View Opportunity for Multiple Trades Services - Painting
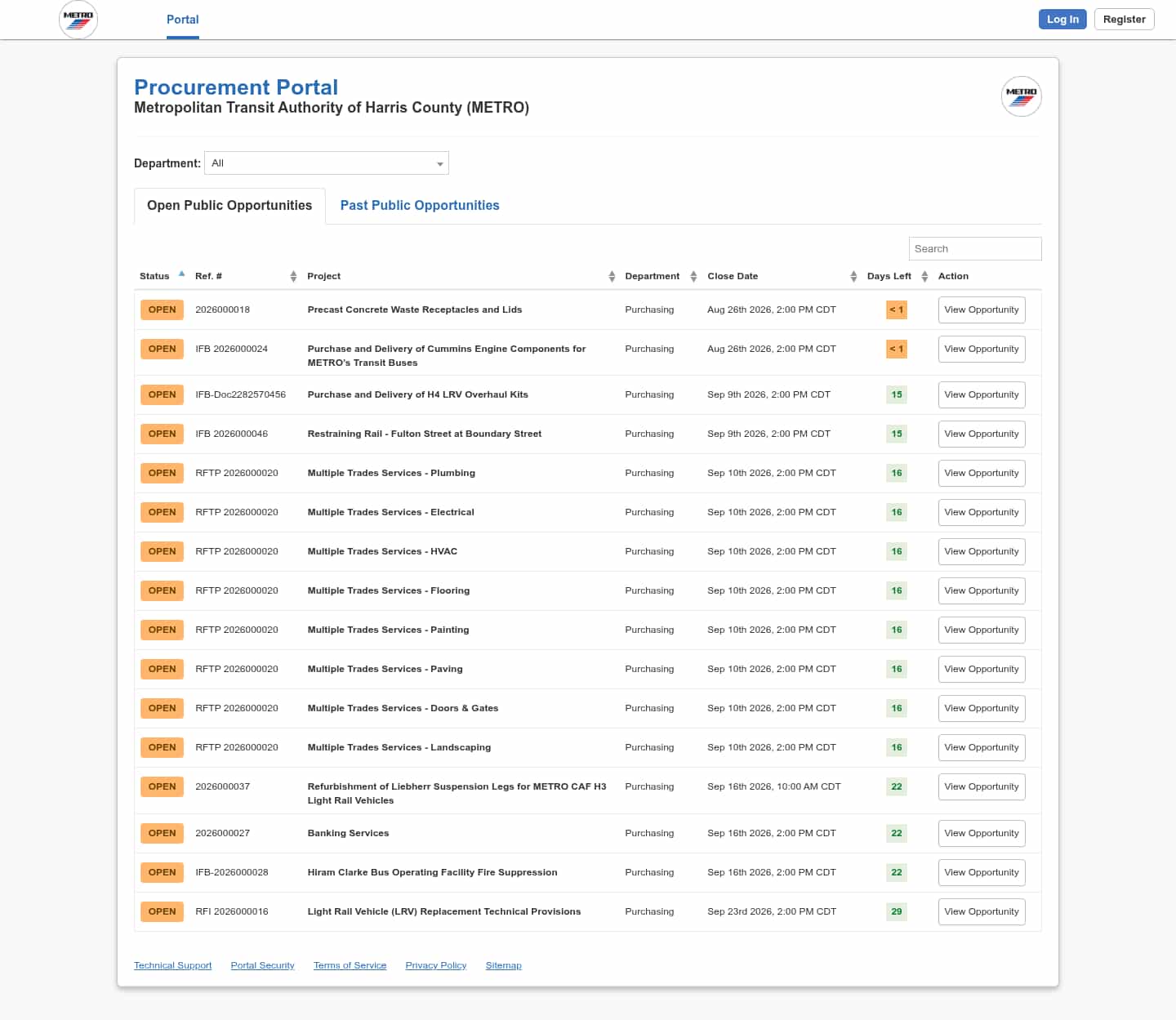The width and height of the screenshot is (1176, 1020). [982, 630]
